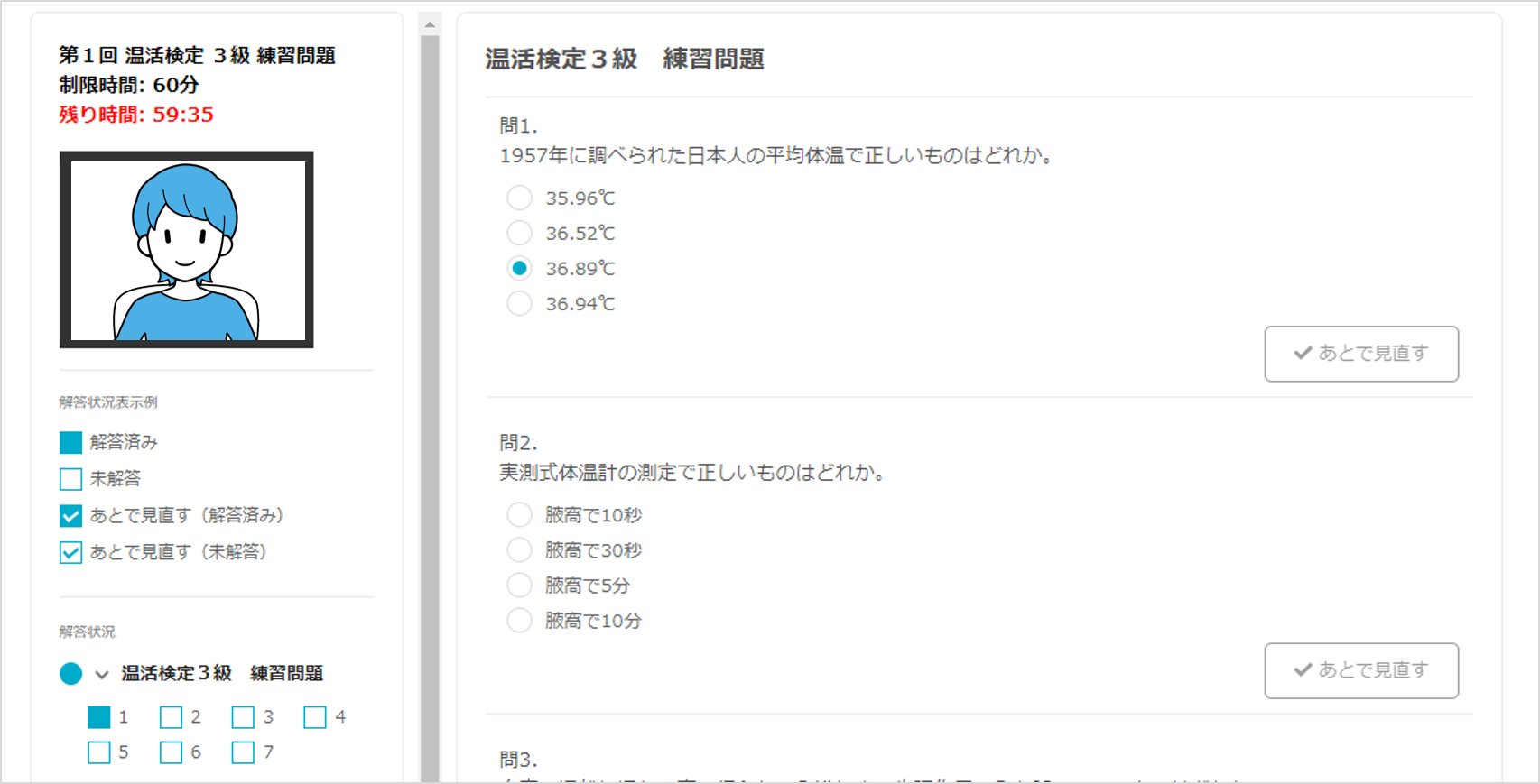Click the 解答済み legend filled square icon

(x=70, y=442)
